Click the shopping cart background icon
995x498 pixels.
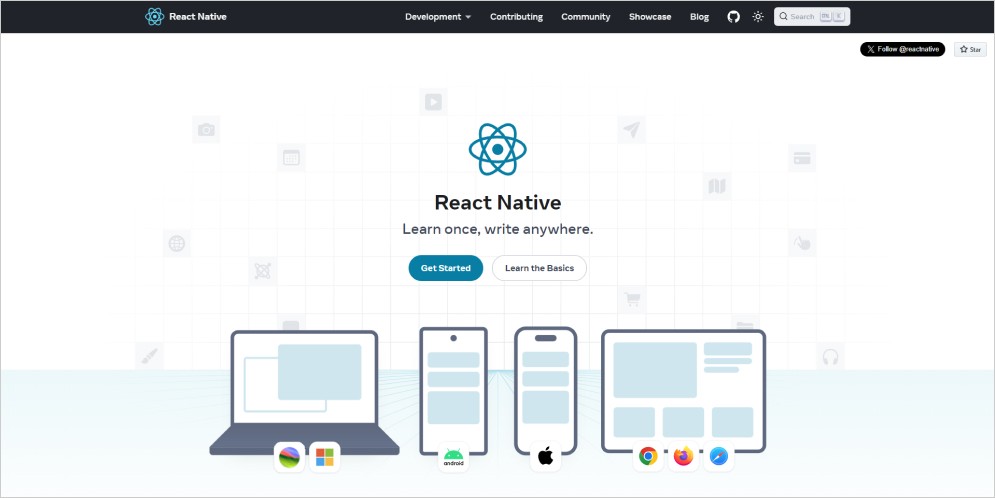click(632, 299)
